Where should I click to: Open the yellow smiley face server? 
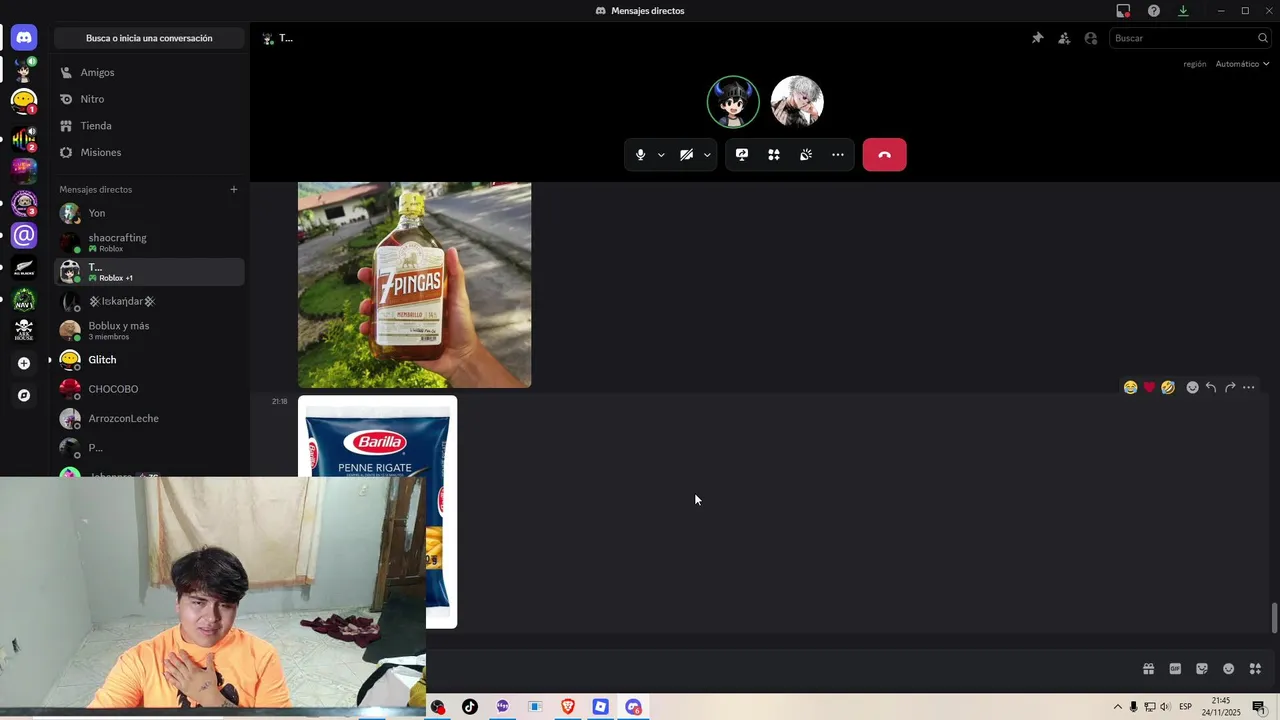point(24,101)
